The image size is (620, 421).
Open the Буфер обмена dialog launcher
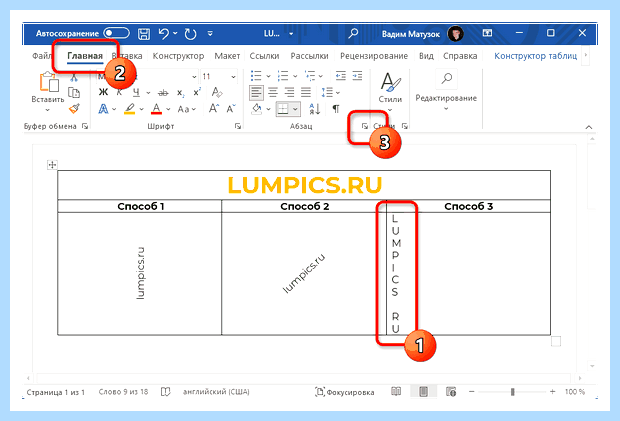click(85, 126)
